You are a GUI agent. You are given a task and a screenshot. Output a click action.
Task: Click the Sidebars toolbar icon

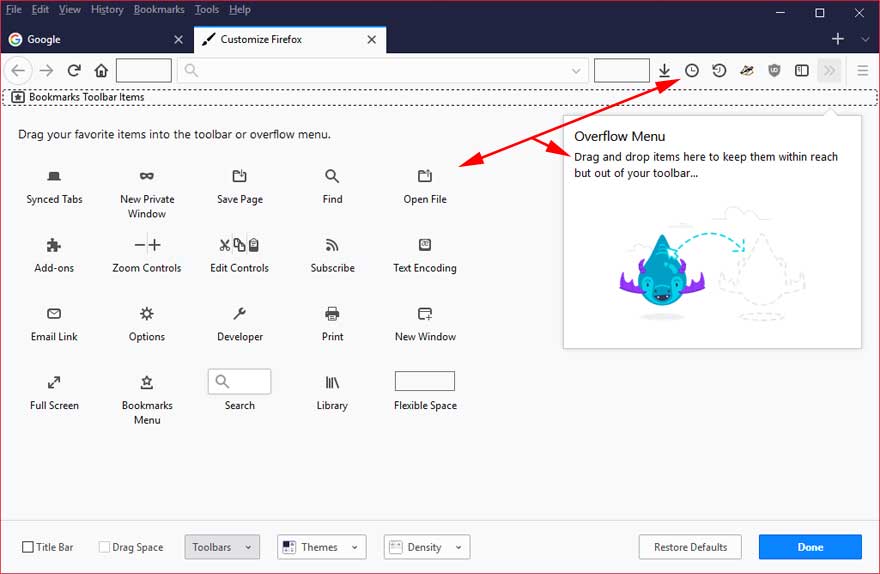pos(802,71)
